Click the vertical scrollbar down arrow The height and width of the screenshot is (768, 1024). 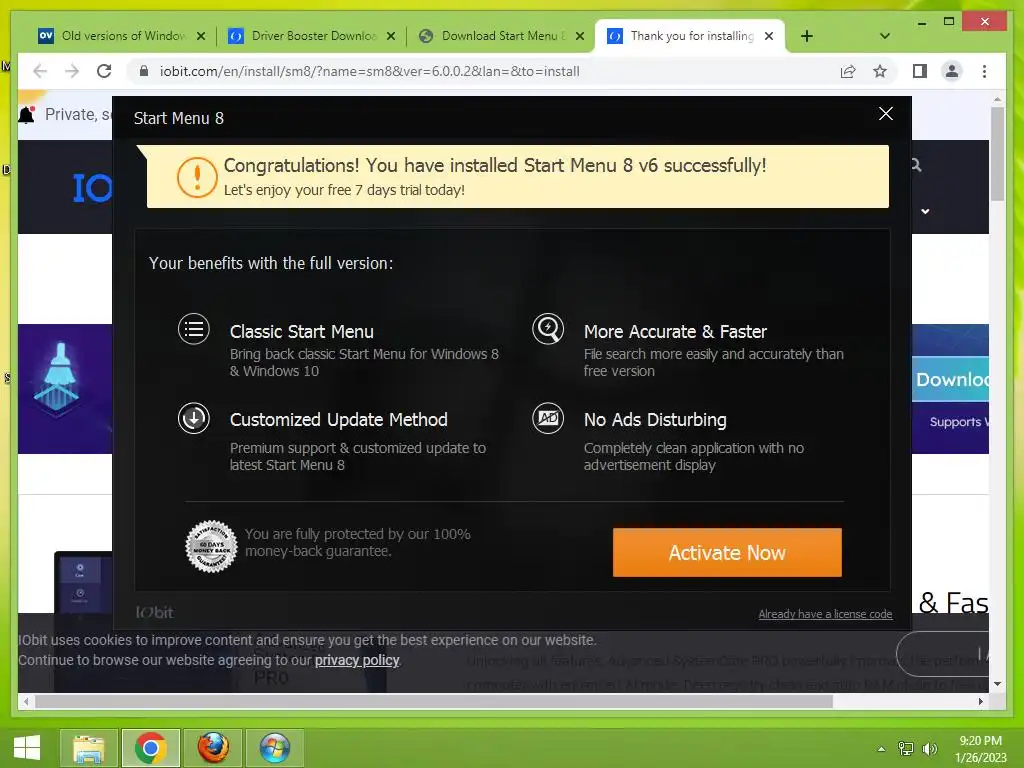point(997,684)
